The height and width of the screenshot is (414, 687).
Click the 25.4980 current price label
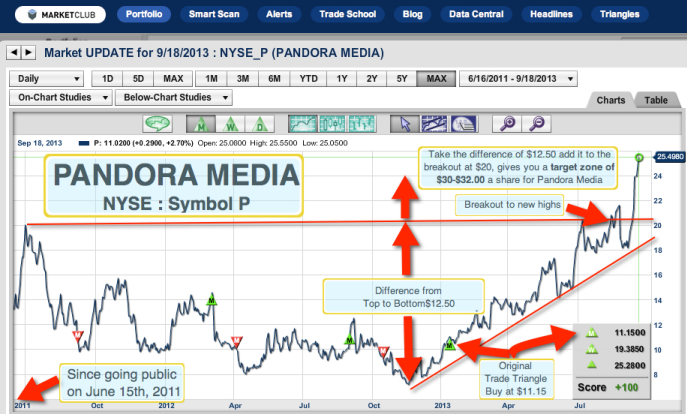670,157
